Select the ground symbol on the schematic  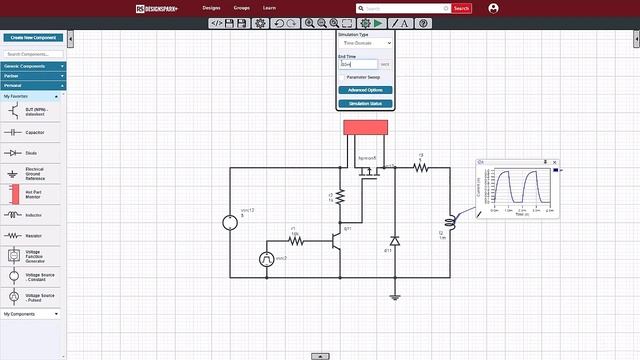click(395, 297)
